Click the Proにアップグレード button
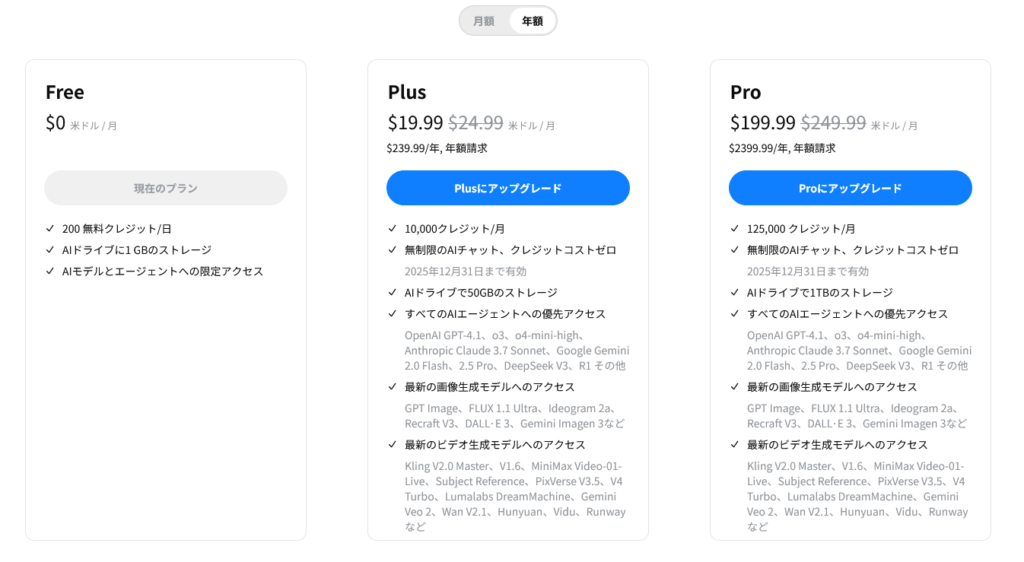1024x562 pixels. (850, 188)
